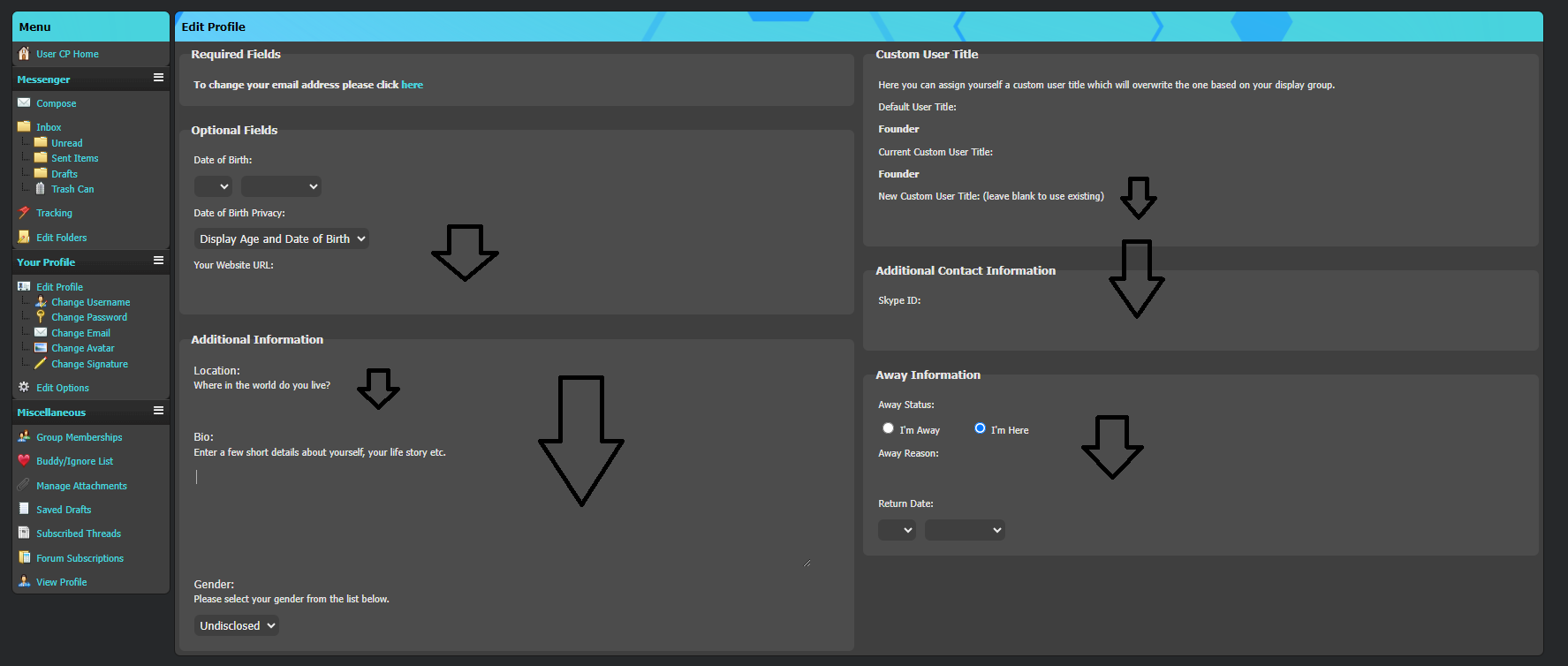This screenshot has width=1568, height=666.
Task: Open User CP Home link
Action: tap(67, 54)
